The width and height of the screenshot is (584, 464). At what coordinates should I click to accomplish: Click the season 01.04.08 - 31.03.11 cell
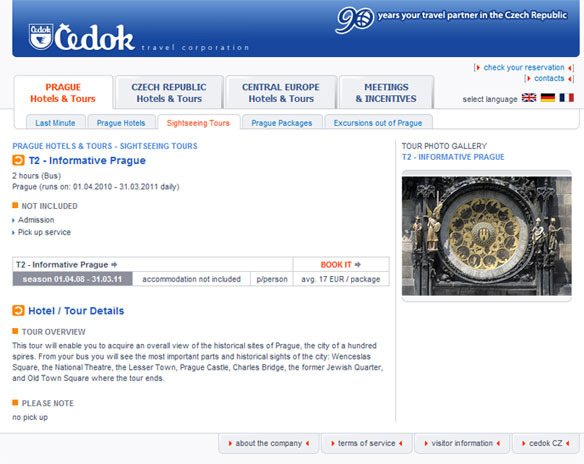pyautogui.click(x=72, y=279)
